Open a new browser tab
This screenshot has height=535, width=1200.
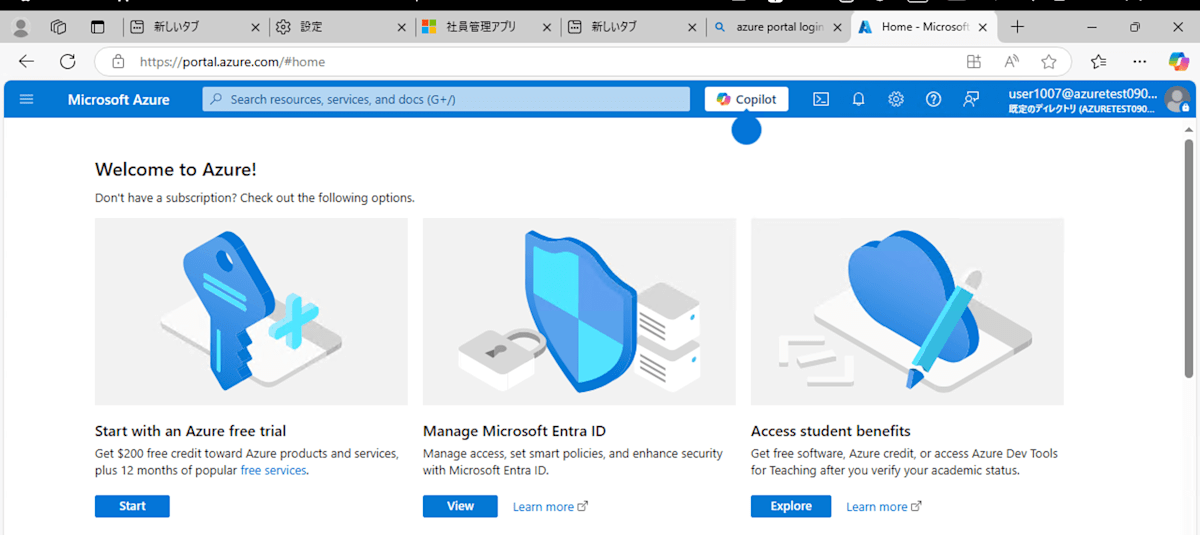pyautogui.click(x=1017, y=27)
